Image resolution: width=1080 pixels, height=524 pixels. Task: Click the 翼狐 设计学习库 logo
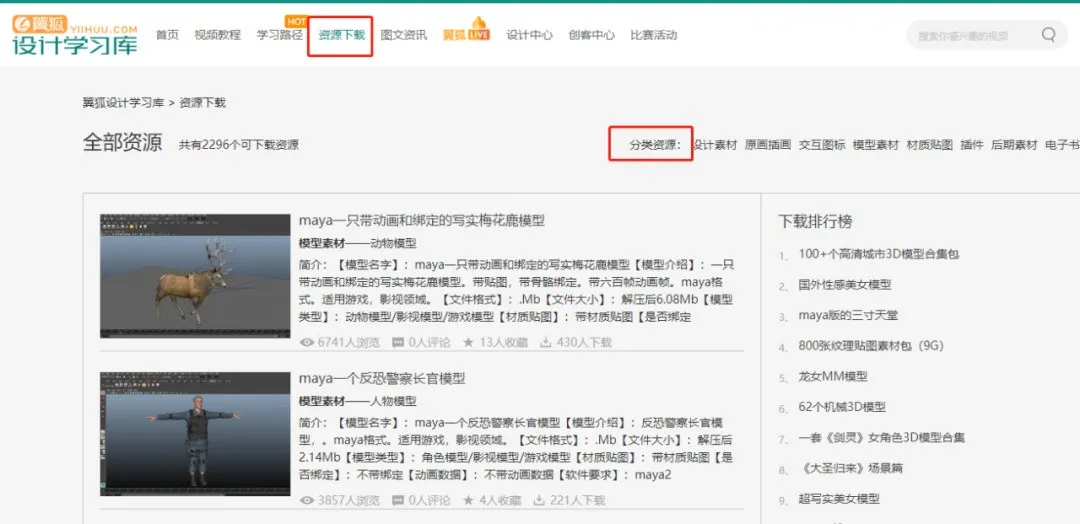75,35
